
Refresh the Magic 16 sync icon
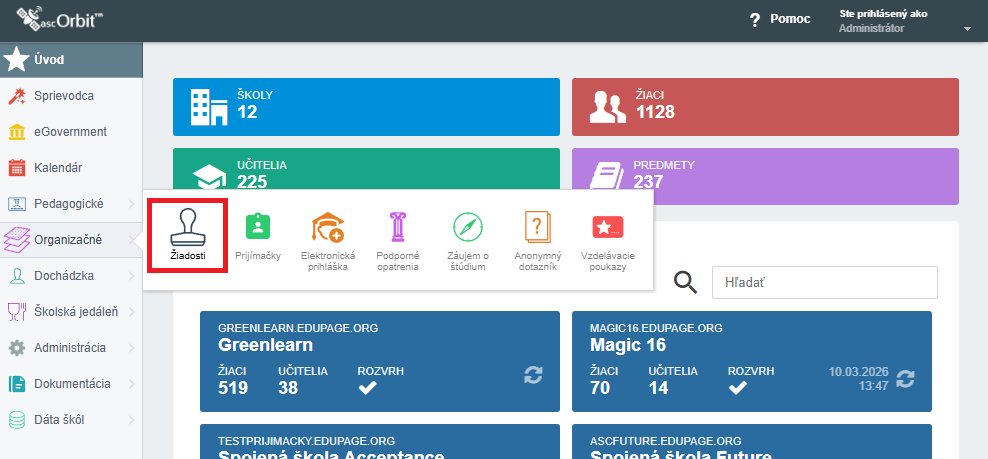[905, 379]
